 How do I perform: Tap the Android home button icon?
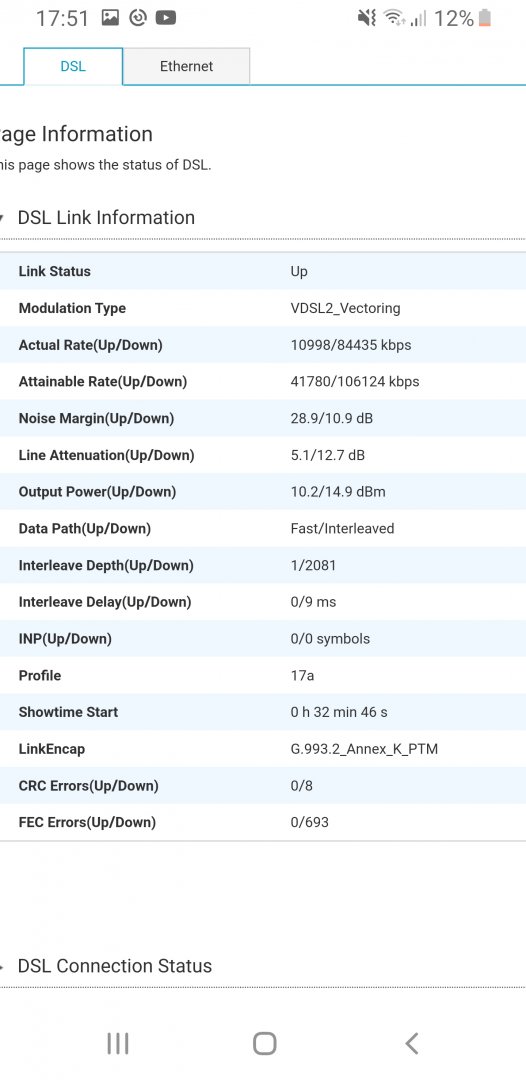(264, 1043)
